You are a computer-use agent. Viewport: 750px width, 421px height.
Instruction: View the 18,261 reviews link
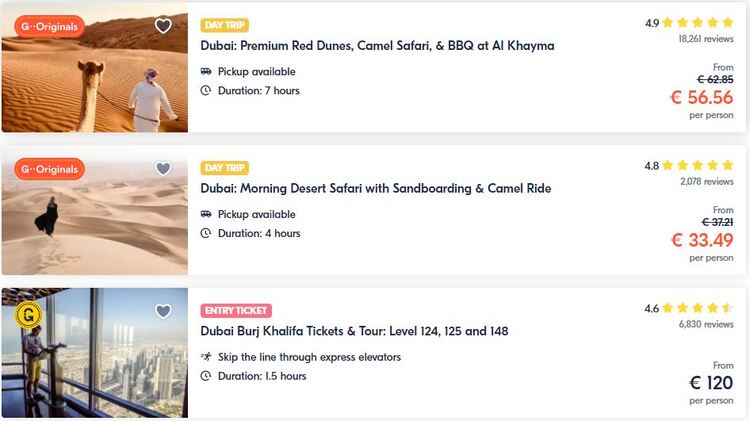[x=706, y=39]
